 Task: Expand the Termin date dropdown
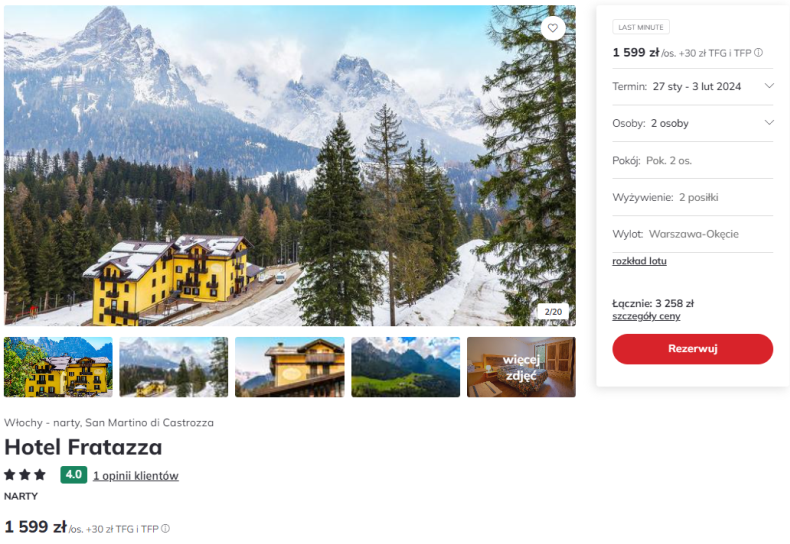pos(692,87)
